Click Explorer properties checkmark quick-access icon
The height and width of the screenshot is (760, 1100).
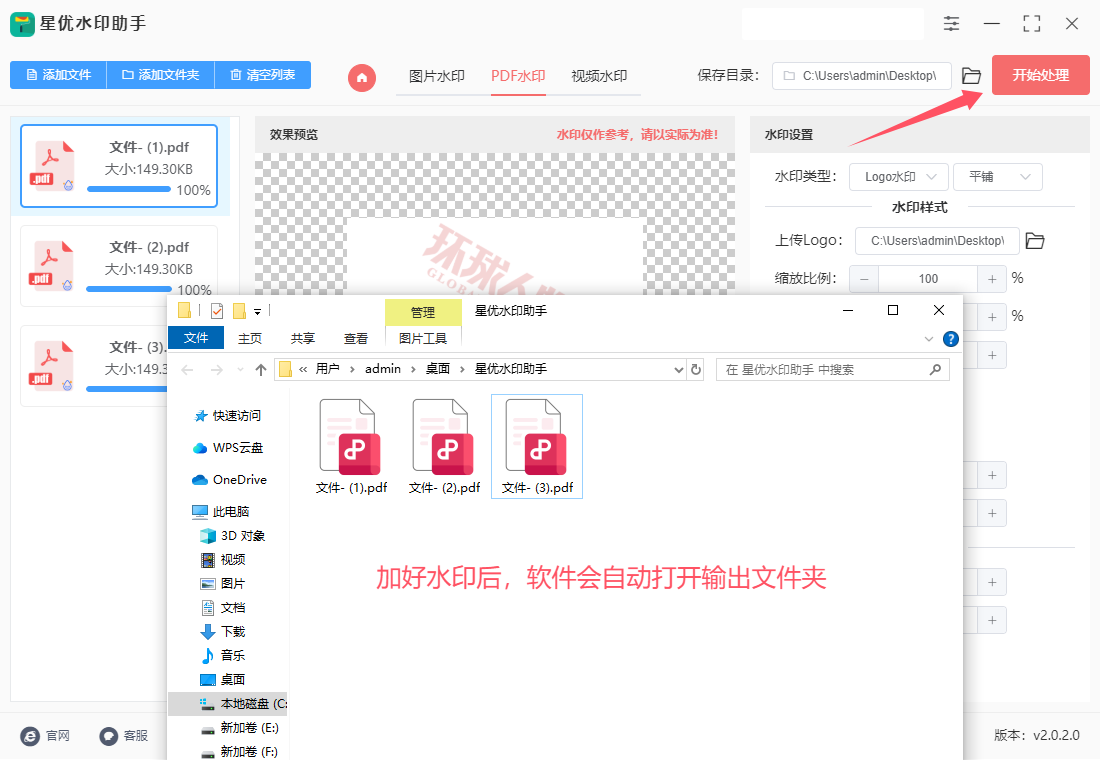click(217, 310)
